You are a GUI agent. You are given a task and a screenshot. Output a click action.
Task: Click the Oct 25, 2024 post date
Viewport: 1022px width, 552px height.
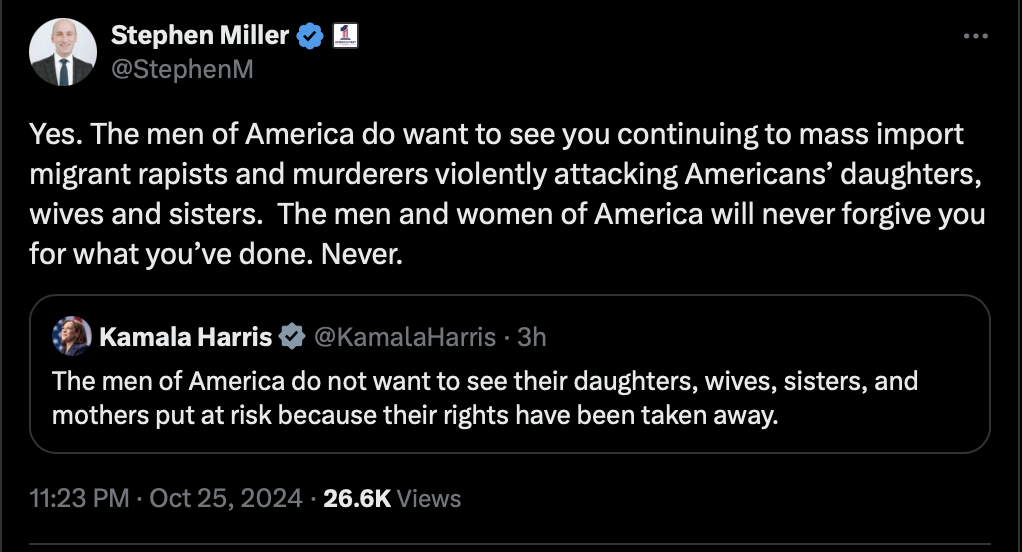click(x=227, y=498)
